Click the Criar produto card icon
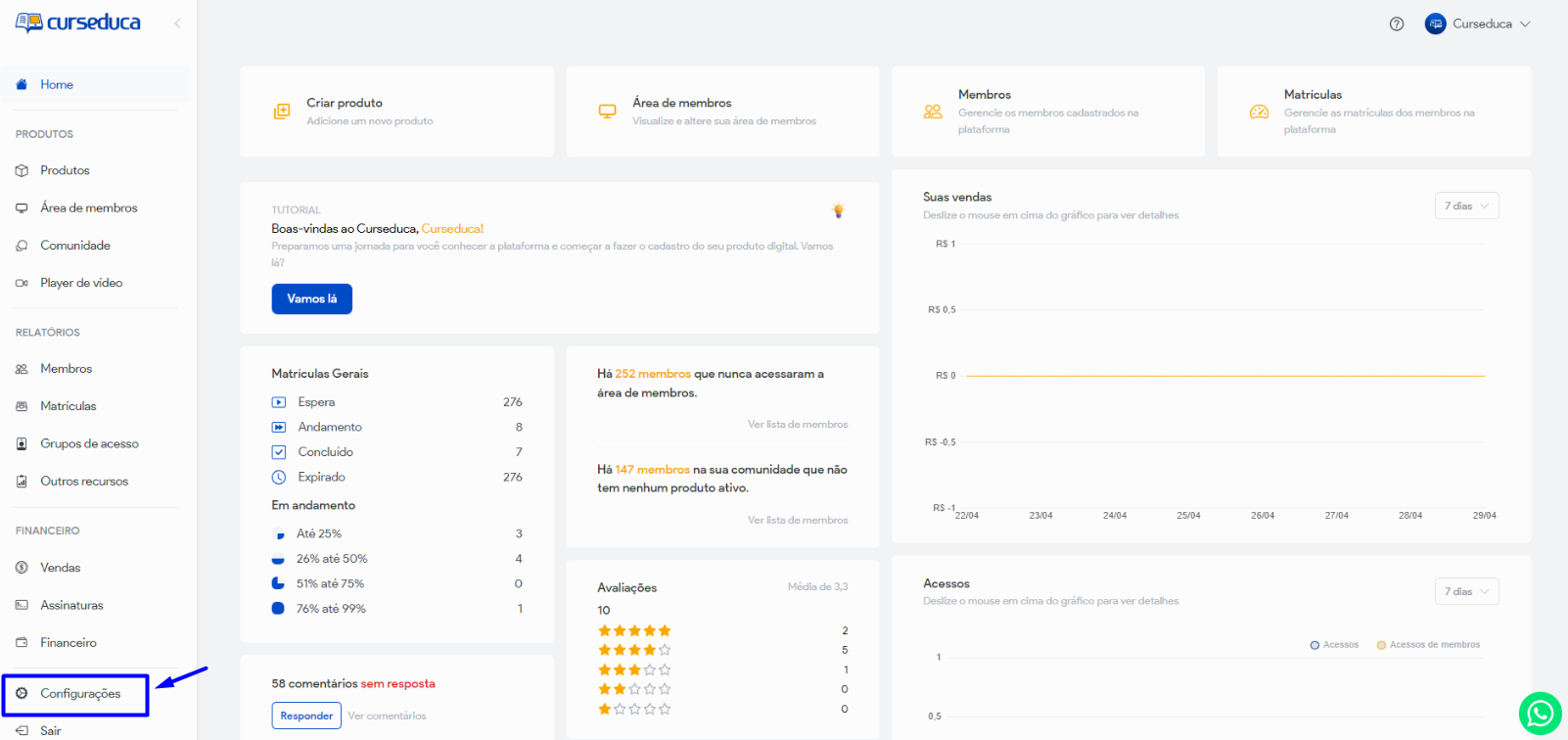 (282, 112)
